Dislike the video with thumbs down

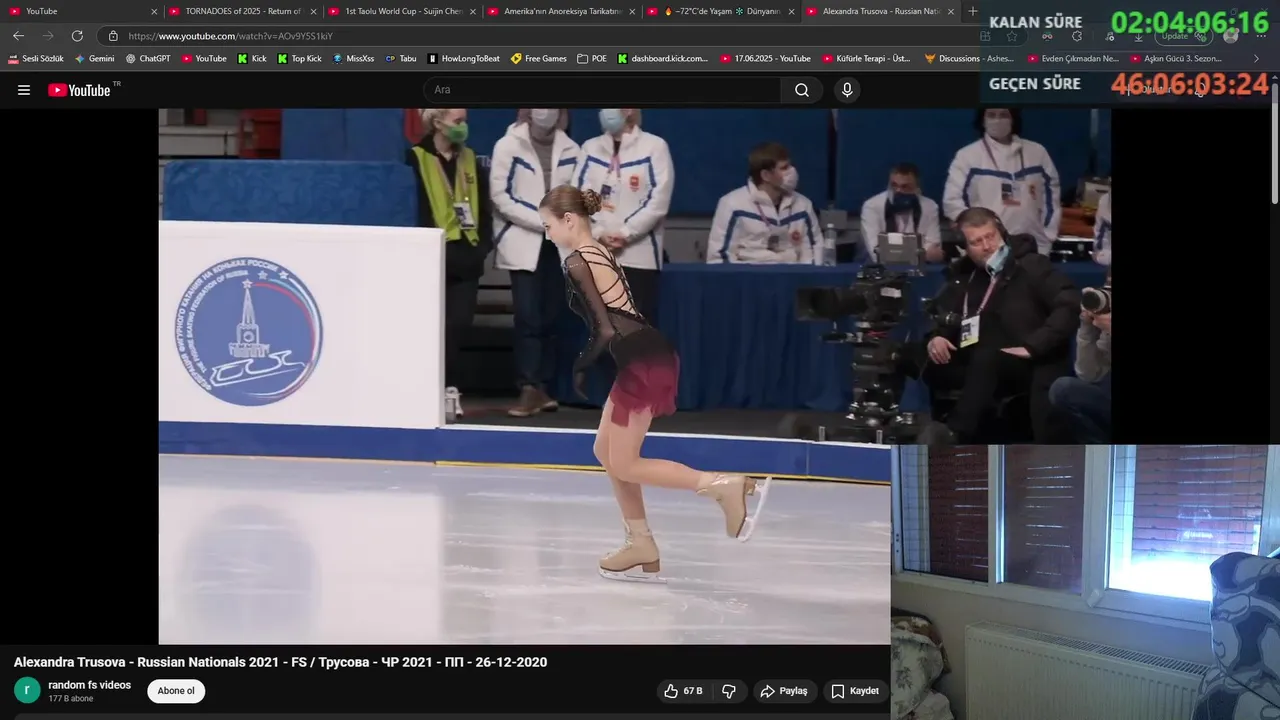729,691
